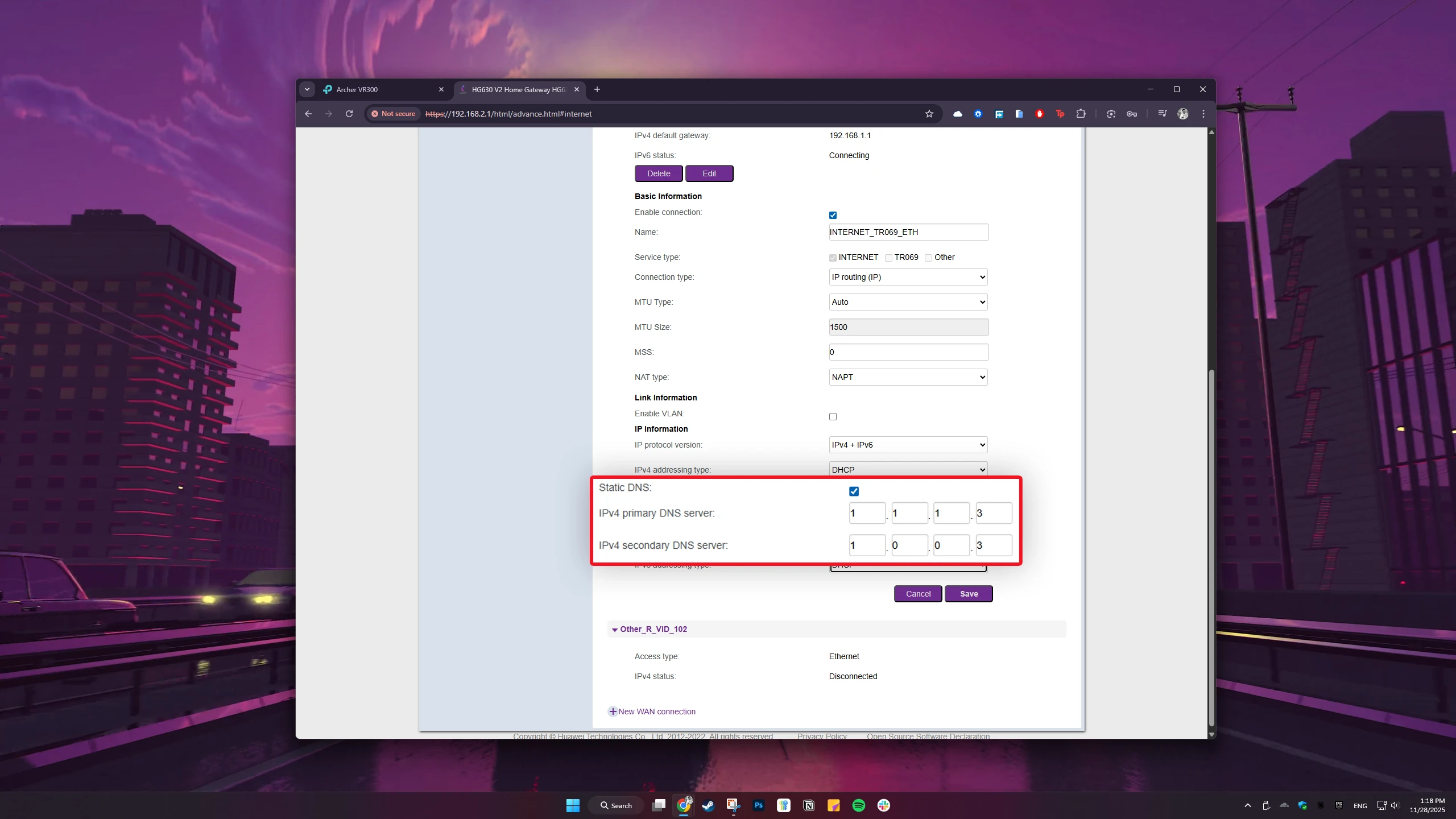Switch to the Archer VR300 tab
Screen dimensions: 1456x819
[x=375, y=89]
